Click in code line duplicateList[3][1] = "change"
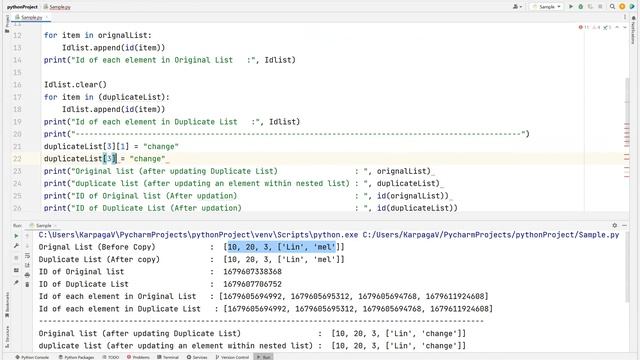 111,147
